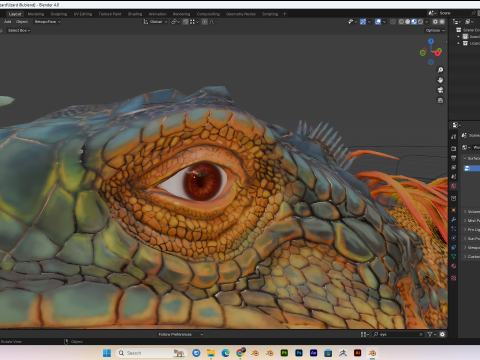Viewport: 480px width, 360px height.
Task: Switch to wireframe viewport shading
Action: click(x=401, y=22)
